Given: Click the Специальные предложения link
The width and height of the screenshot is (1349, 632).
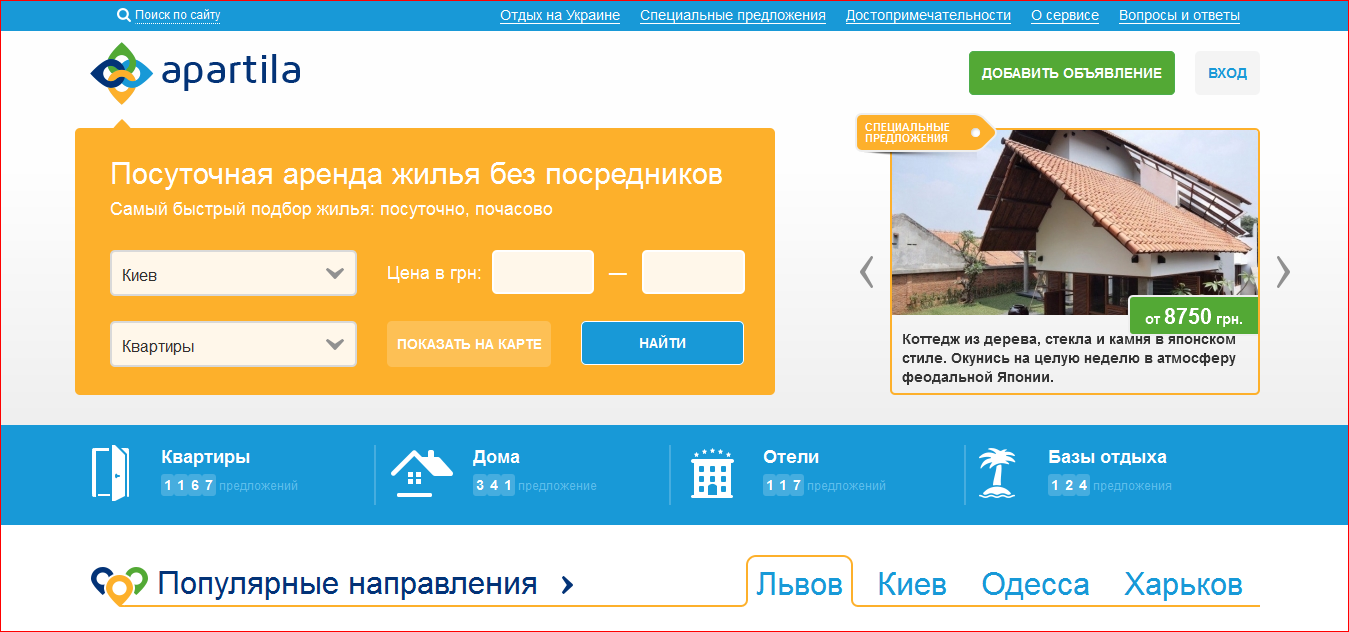Looking at the screenshot, I should tap(733, 15).
